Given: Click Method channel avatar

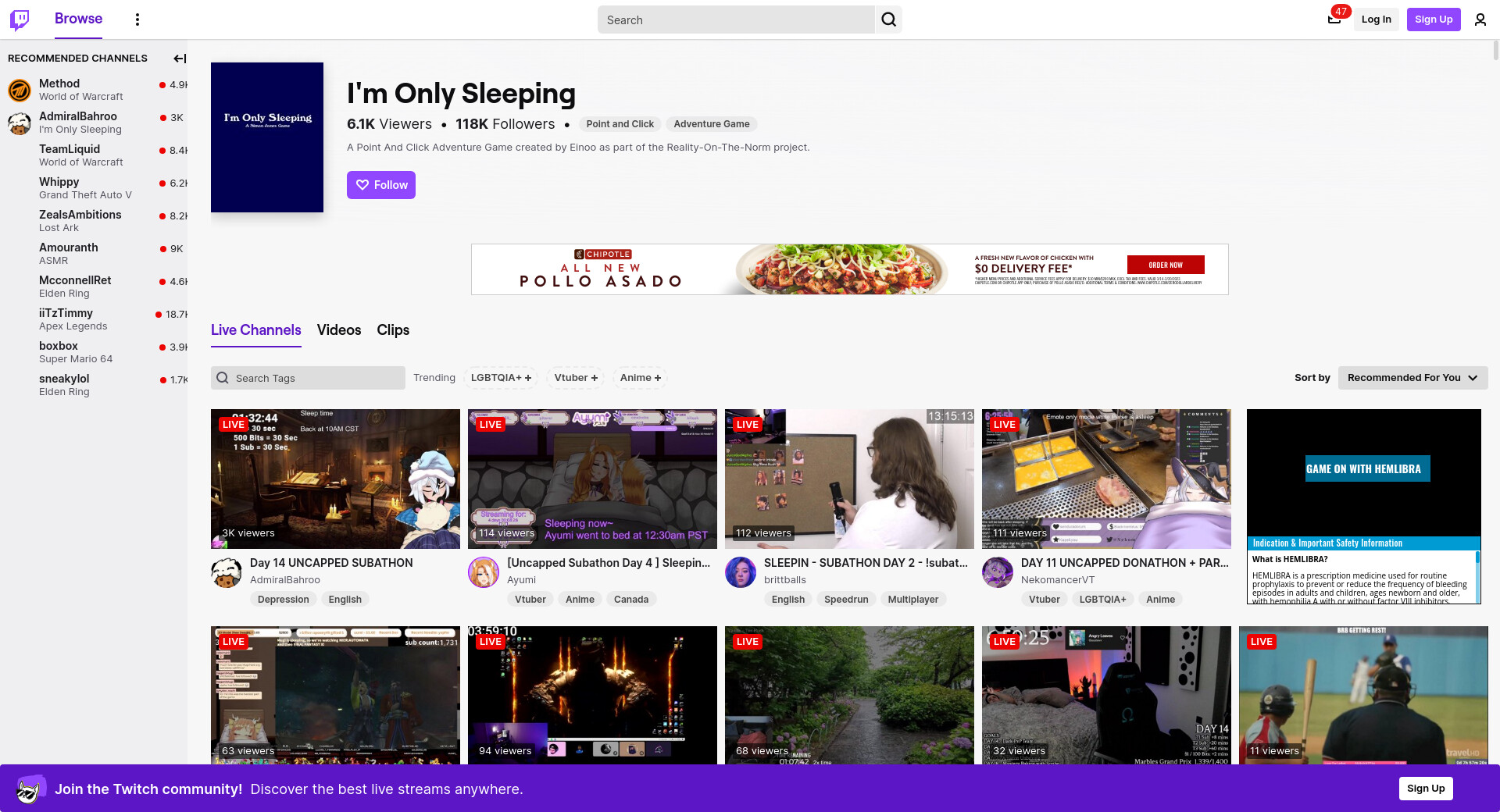Looking at the screenshot, I should [x=20, y=90].
